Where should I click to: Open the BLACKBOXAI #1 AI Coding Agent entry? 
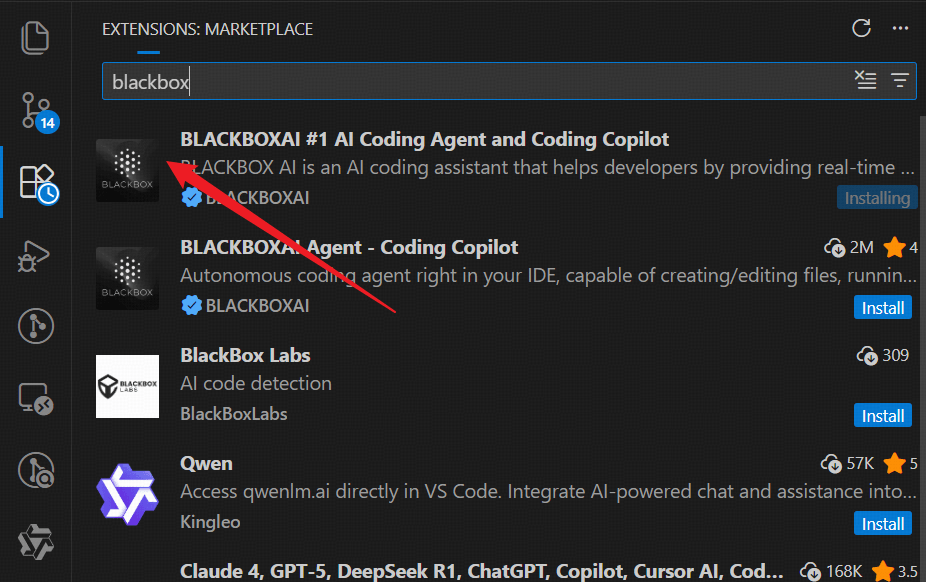tap(424, 140)
